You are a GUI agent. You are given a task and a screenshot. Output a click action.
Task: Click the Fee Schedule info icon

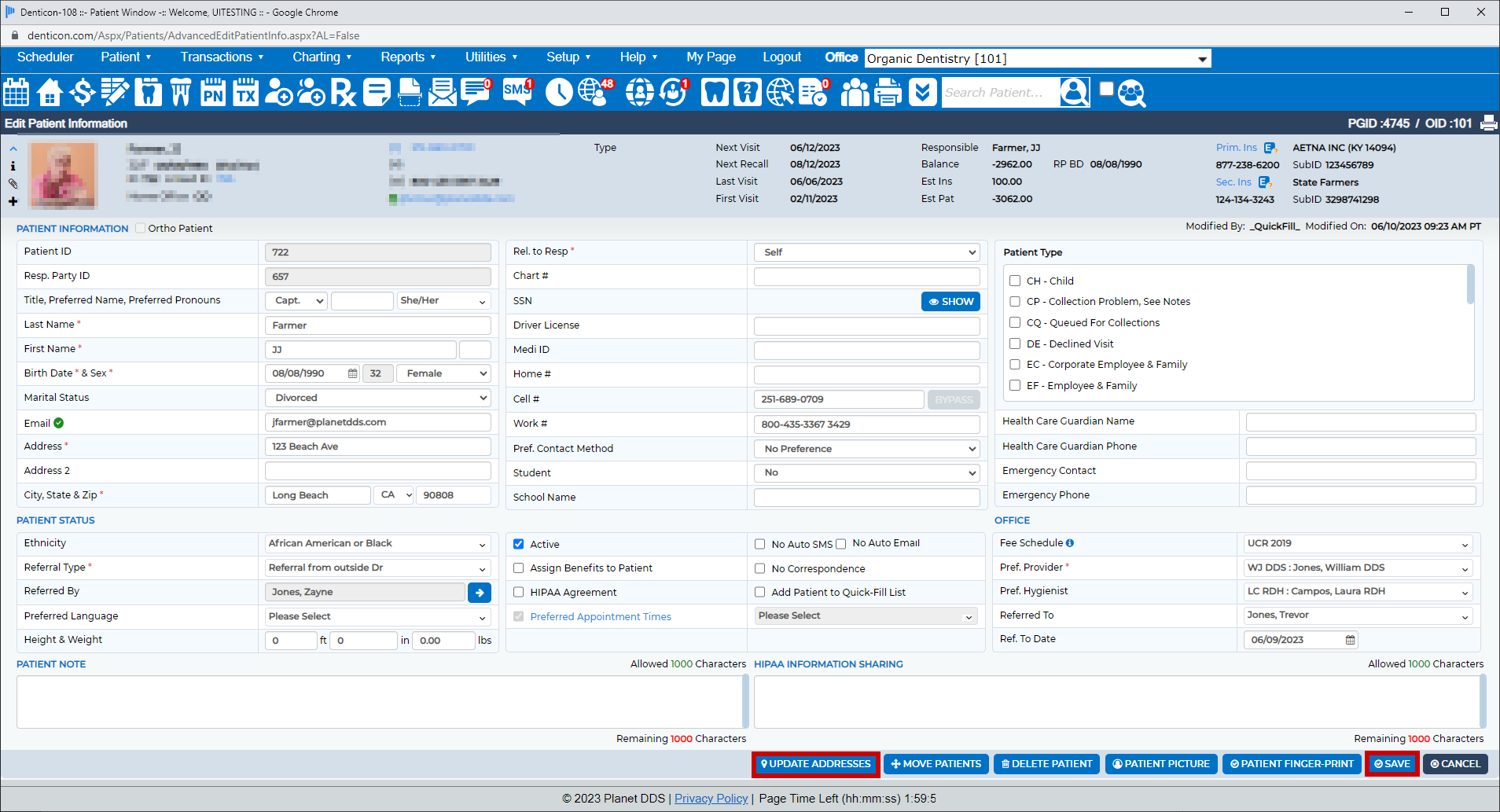click(x=1070, y=543)
